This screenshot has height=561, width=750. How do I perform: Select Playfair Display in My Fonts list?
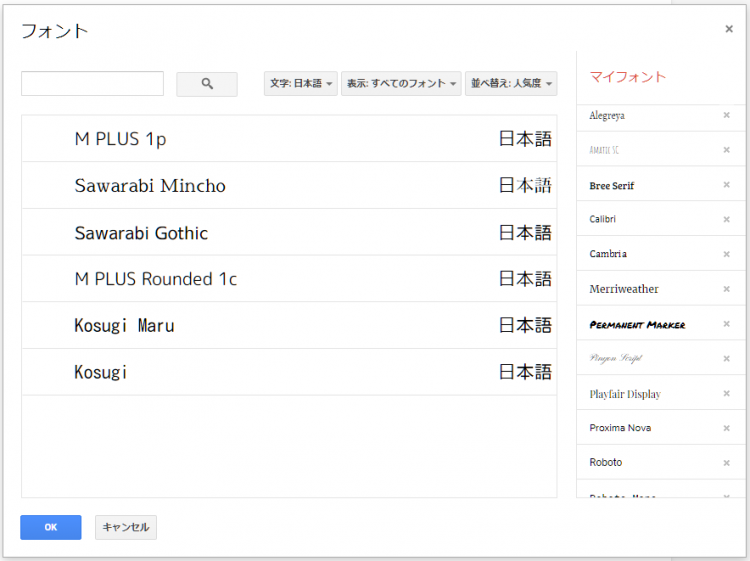625,394
